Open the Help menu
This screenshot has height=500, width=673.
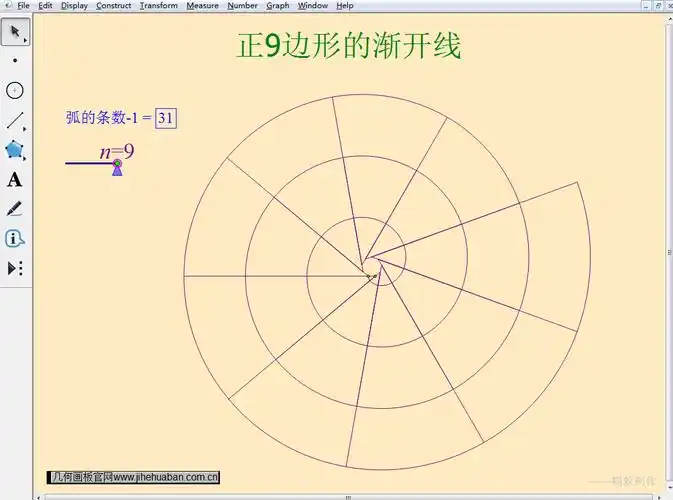click(345, 6)
